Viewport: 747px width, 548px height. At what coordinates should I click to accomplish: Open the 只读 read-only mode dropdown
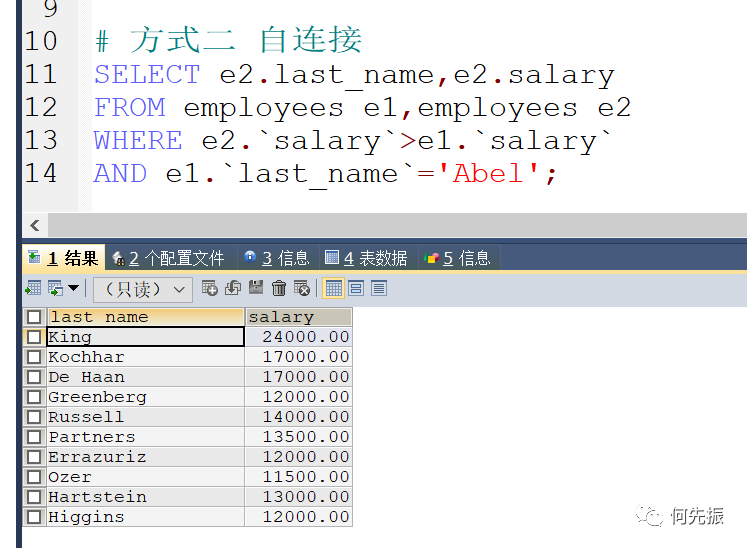pos(143,289)
